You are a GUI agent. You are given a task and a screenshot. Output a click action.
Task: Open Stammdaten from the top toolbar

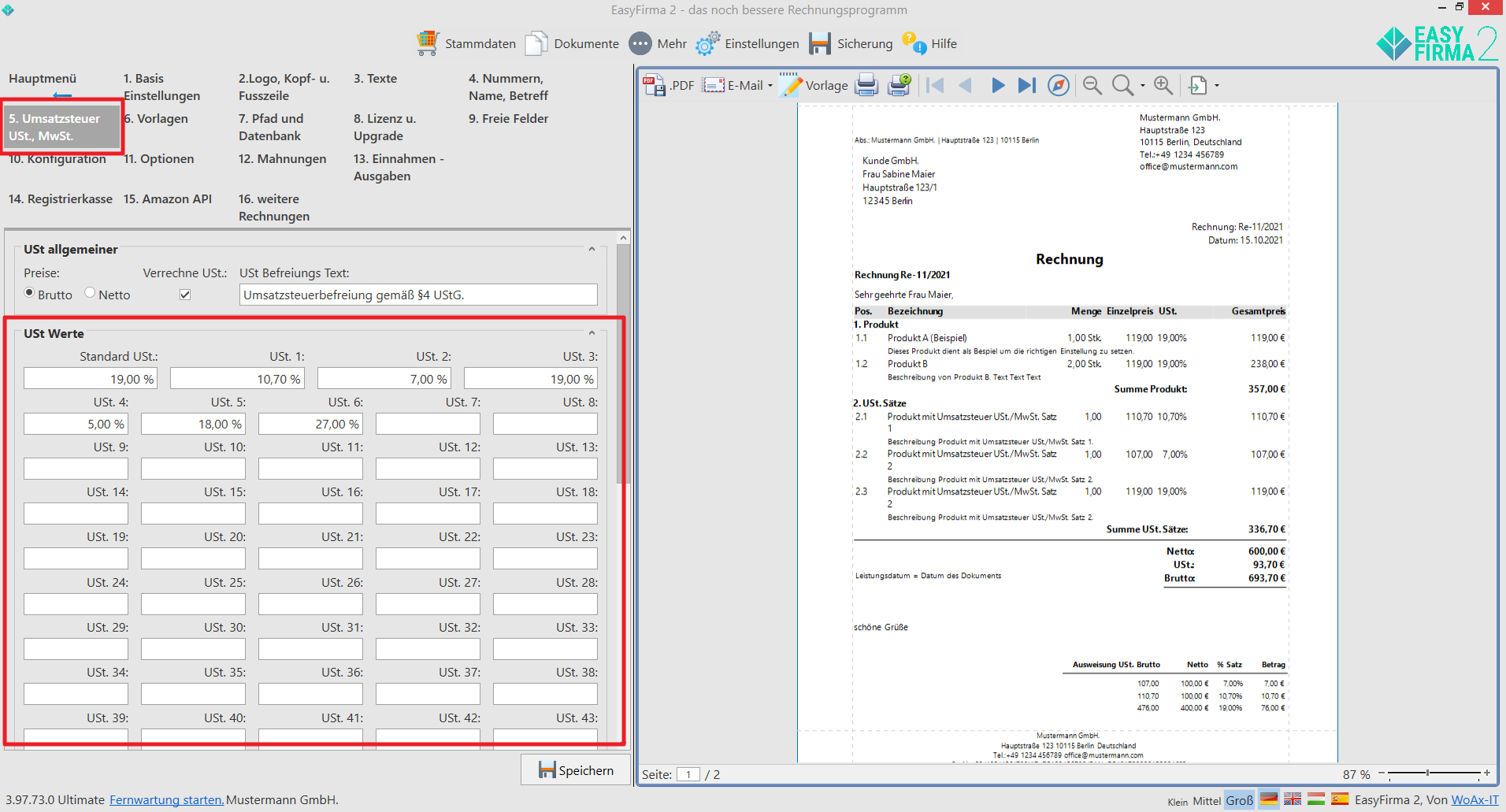coord(466,43)
